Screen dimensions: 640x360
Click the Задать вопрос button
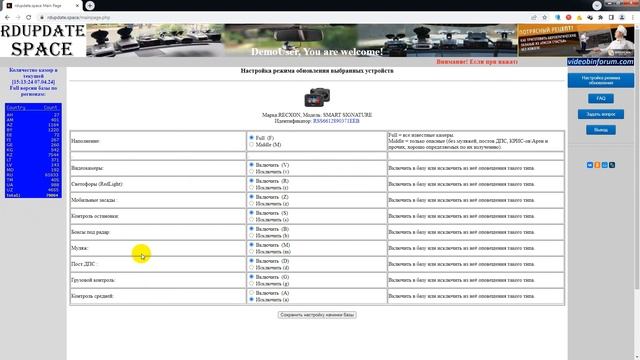[x=601, y=114]
